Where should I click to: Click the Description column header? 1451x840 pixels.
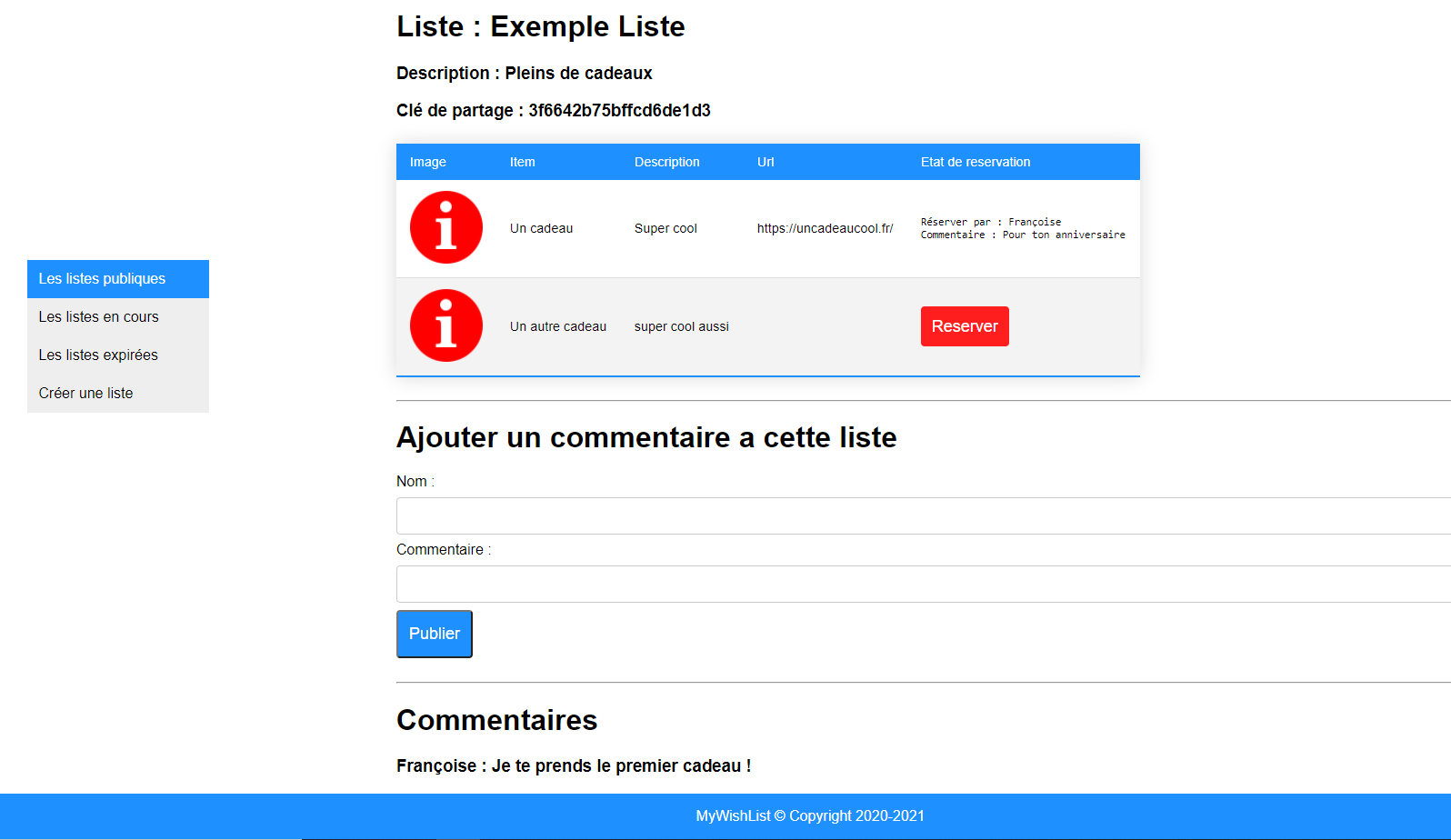point(666,162)
